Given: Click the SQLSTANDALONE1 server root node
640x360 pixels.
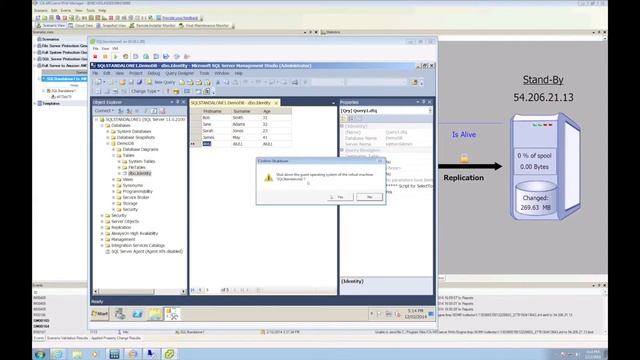Looking at the screenshot, I should coord(145,120).
